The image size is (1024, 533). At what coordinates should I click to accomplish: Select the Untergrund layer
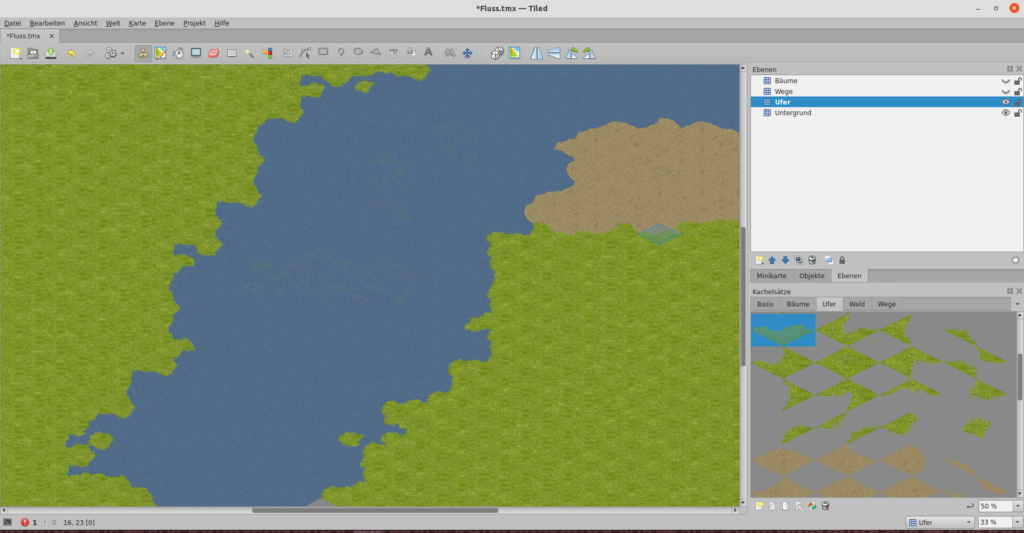pos(793,113)
